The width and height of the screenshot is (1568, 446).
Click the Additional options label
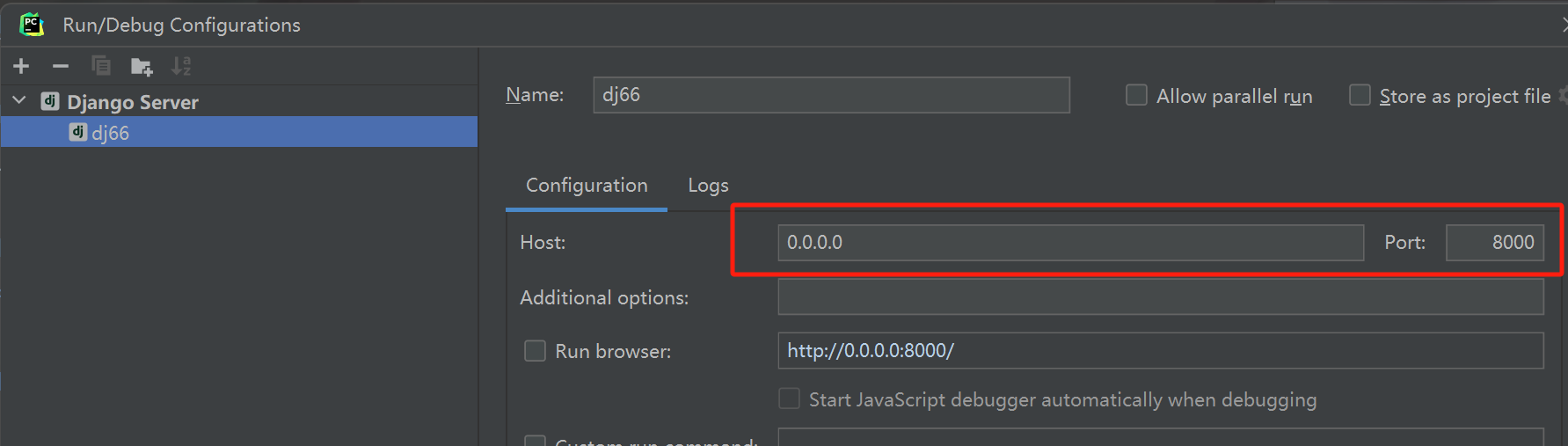tap(604, 298)
